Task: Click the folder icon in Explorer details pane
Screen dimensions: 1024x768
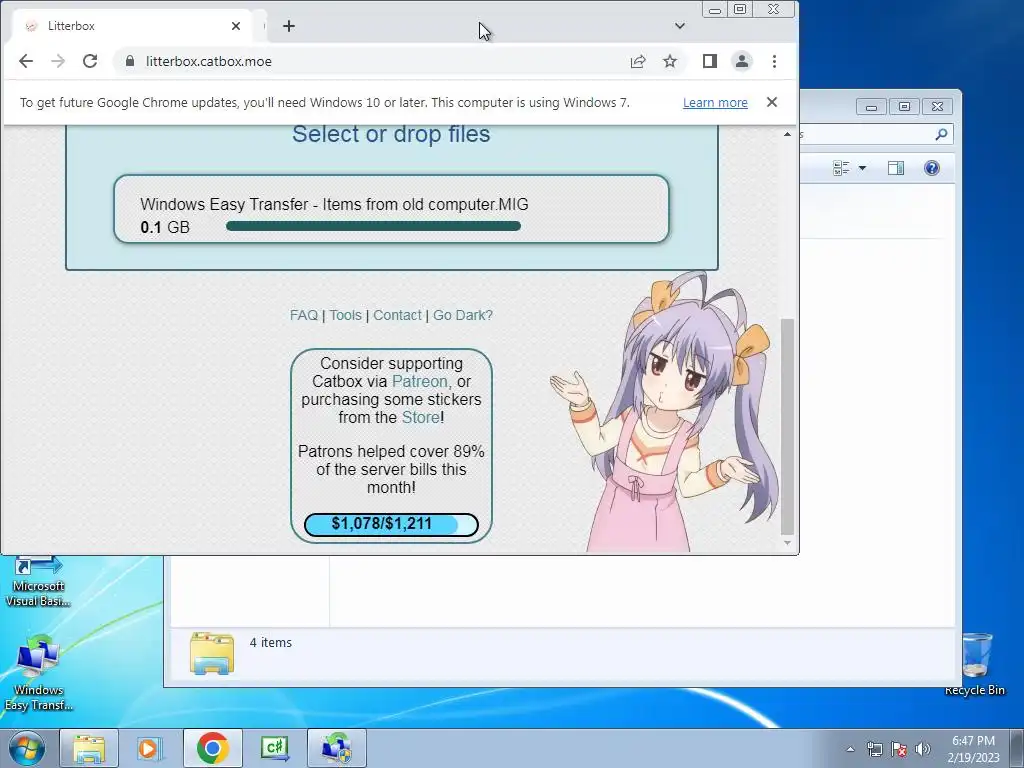Action: pos(212,652)
